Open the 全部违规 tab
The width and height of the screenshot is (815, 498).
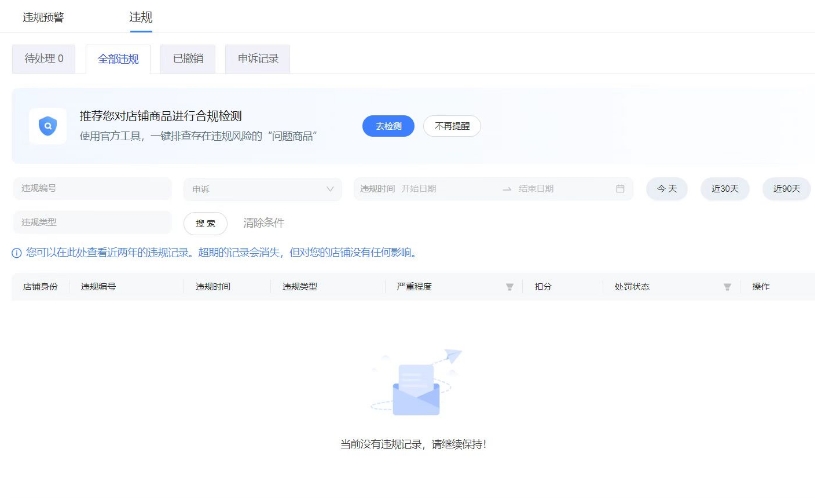tap(118, 59)
